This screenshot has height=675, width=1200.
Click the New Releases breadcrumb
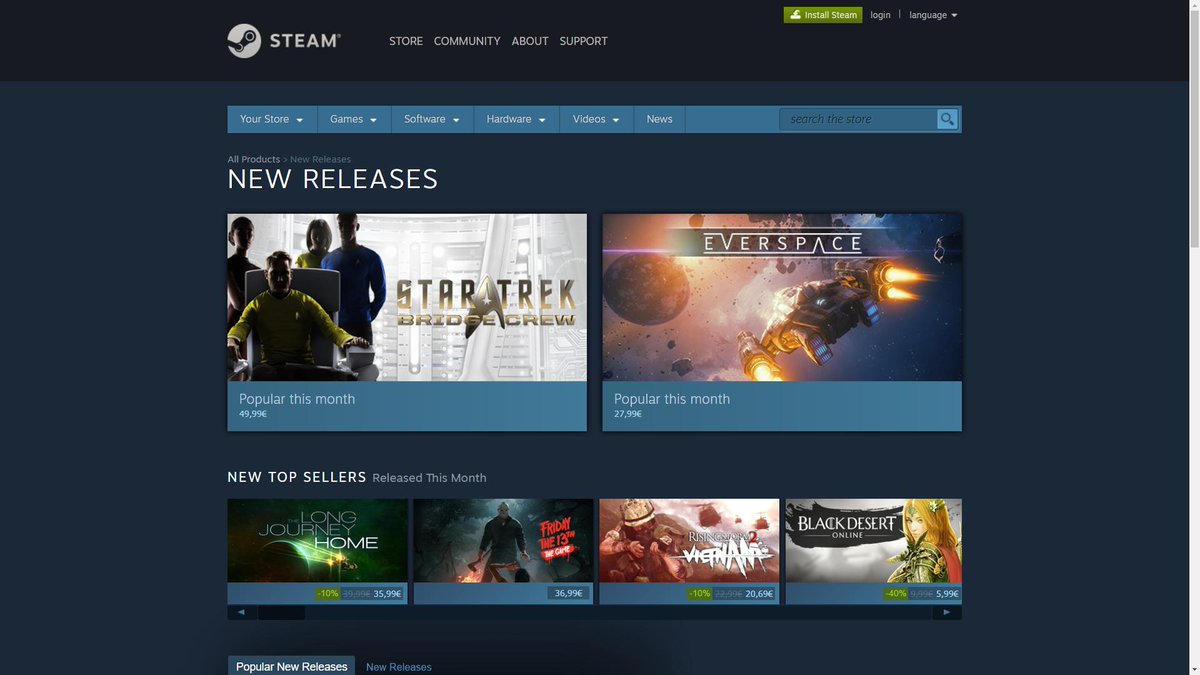tap(320, 159)
